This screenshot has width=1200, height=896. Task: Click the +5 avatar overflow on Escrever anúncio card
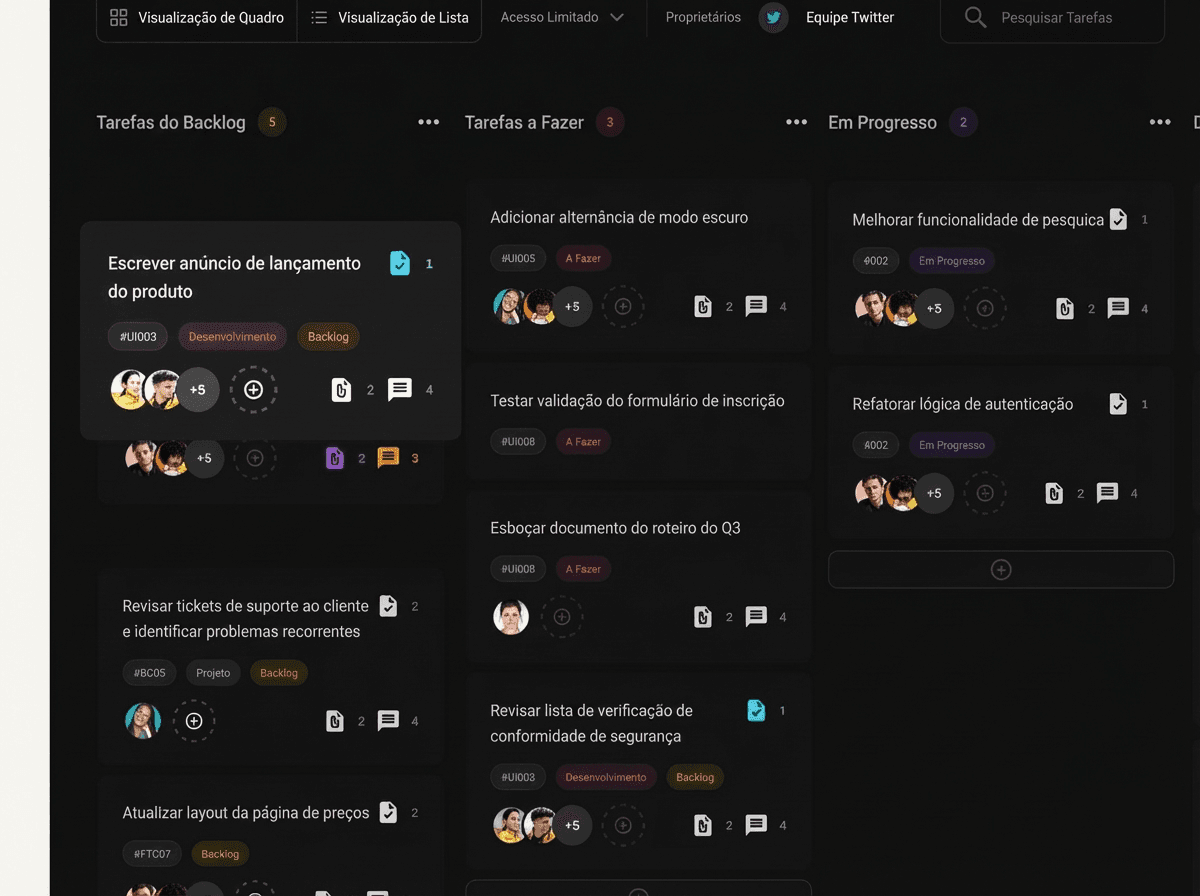(199, 390)
